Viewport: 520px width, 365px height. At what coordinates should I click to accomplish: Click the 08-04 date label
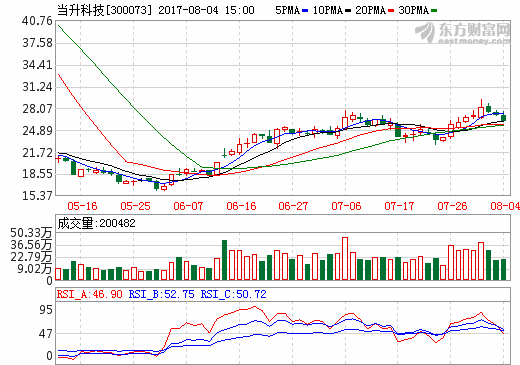click(505, 206)
